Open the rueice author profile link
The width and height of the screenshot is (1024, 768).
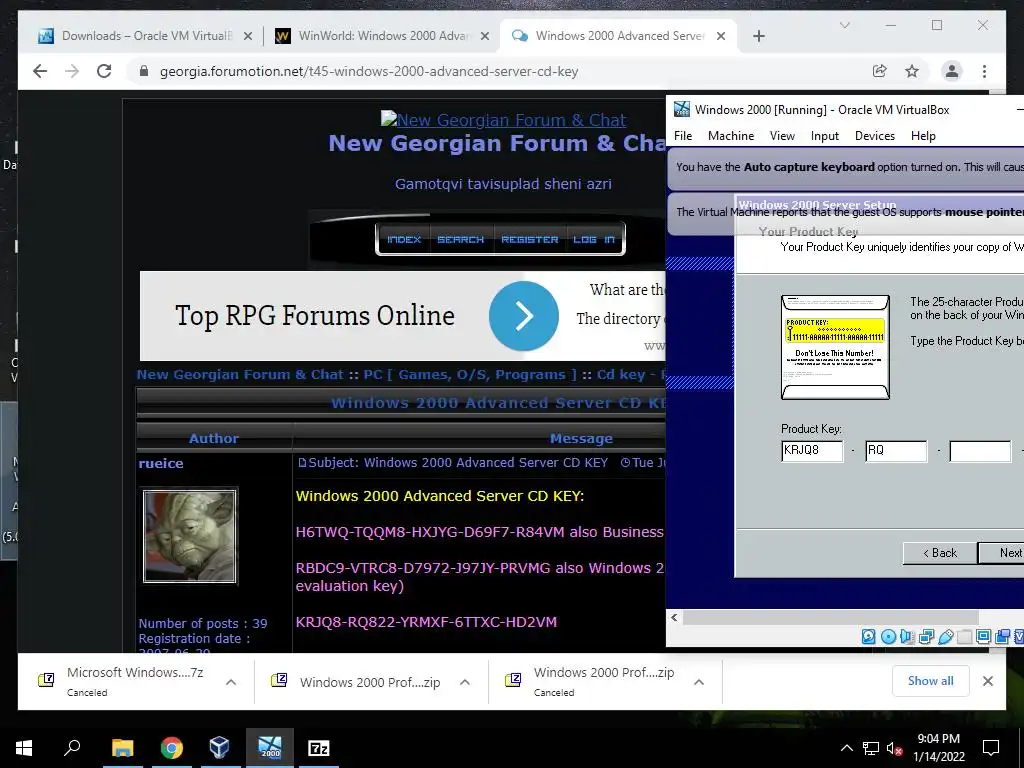coord(161,463)
